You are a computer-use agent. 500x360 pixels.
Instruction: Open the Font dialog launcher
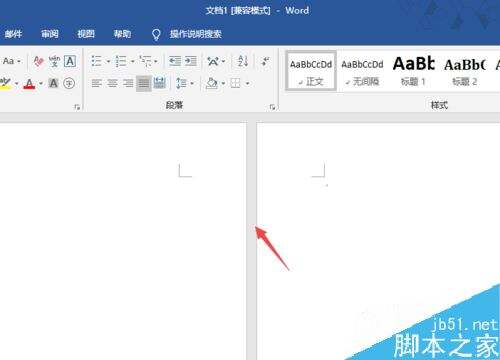tap(77, 107)
